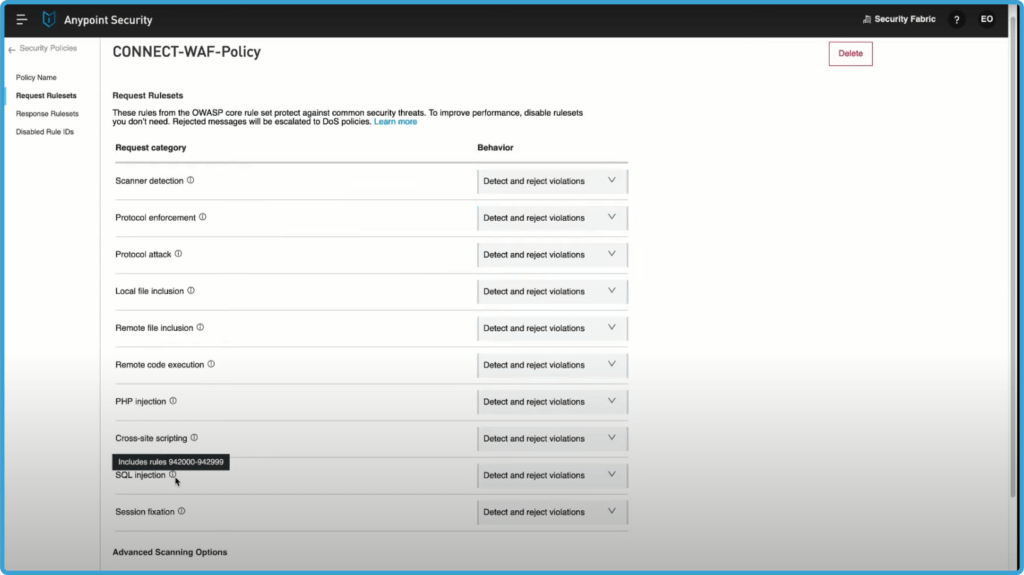This screenshot has height=575, width=1024.
Task: Click the Session fixation row label
Action: [x=145, y=512]
